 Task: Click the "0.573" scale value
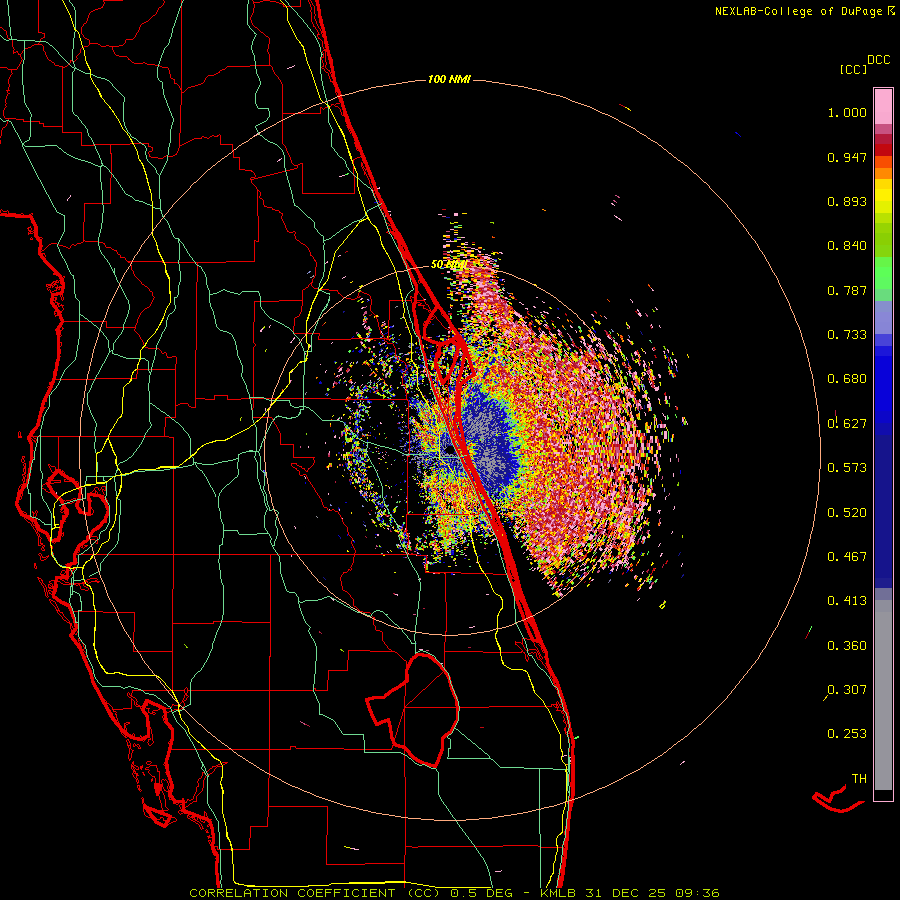point(847,468)
